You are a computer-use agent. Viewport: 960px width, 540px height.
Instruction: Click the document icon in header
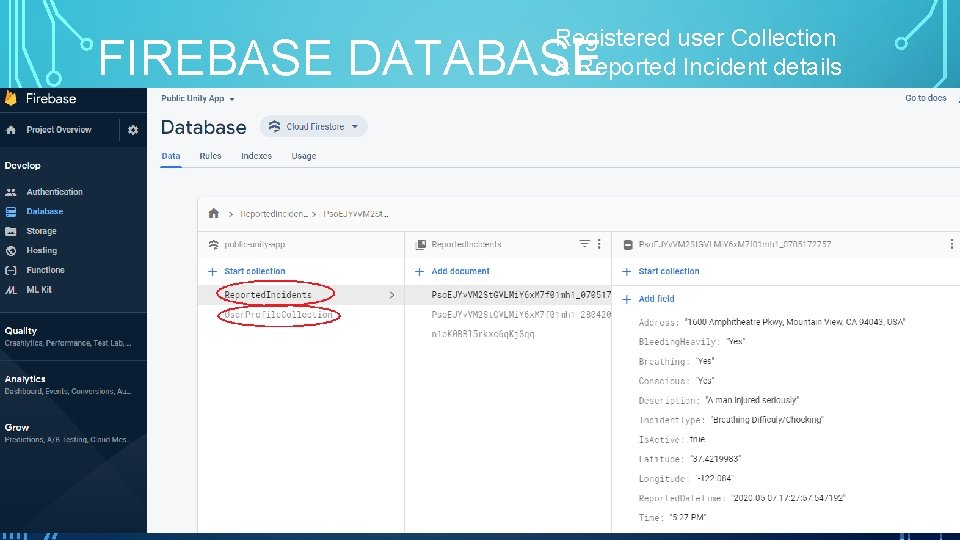(x=628, y=244)
